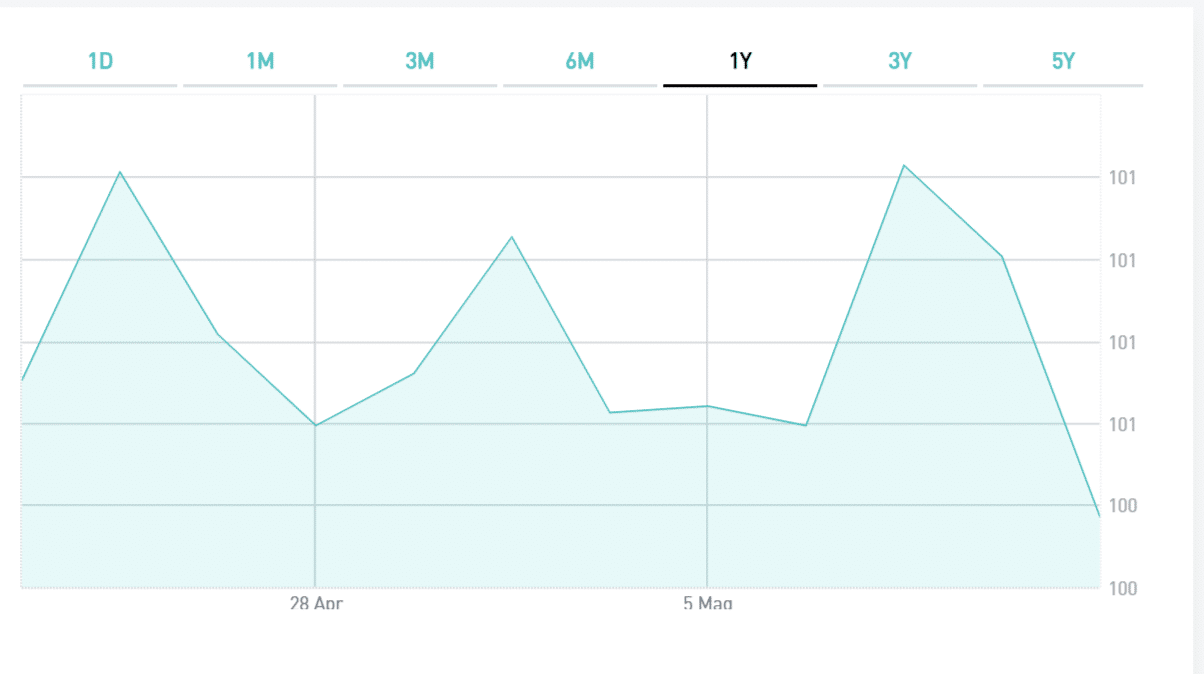Click the 28 Apr date label

(x=316, y=603)
